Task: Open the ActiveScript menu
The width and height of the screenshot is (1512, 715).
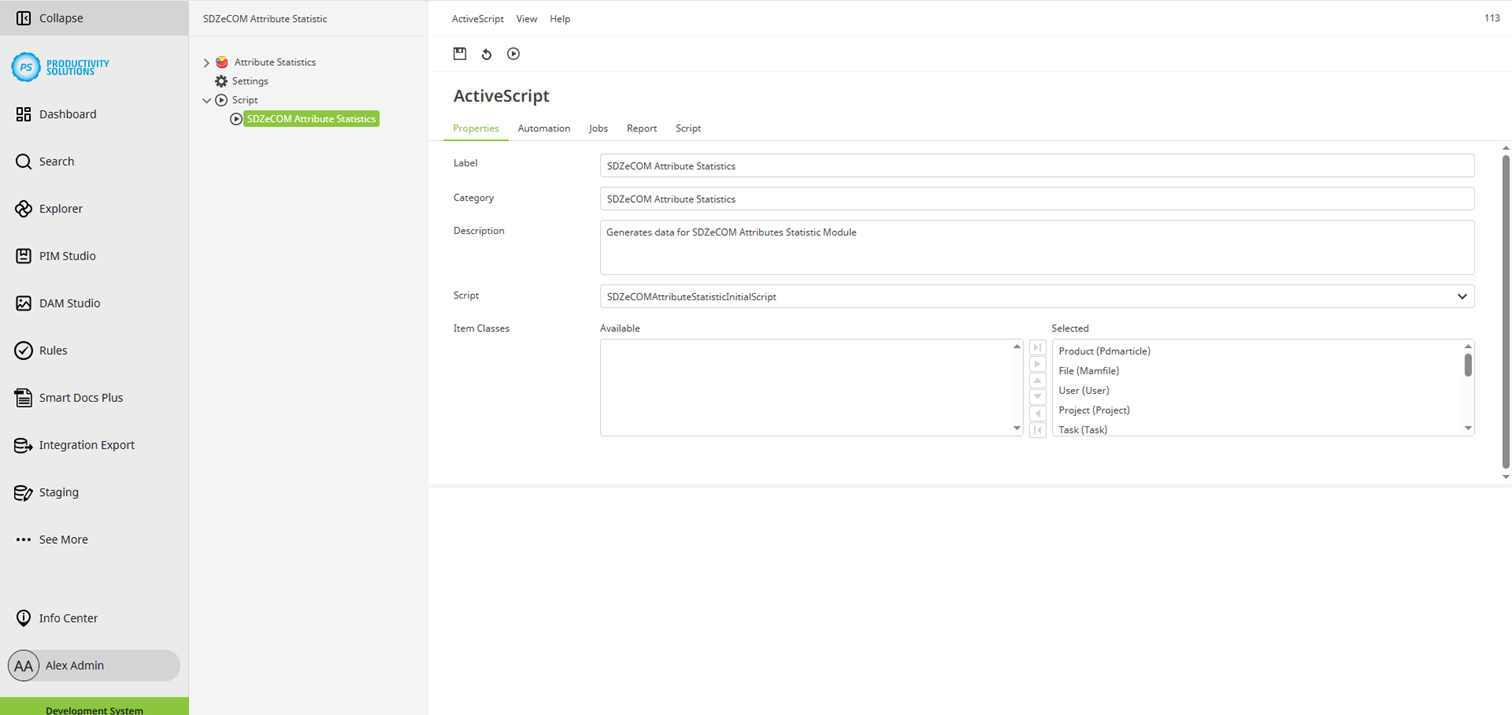Action: (x=477, y=19)
